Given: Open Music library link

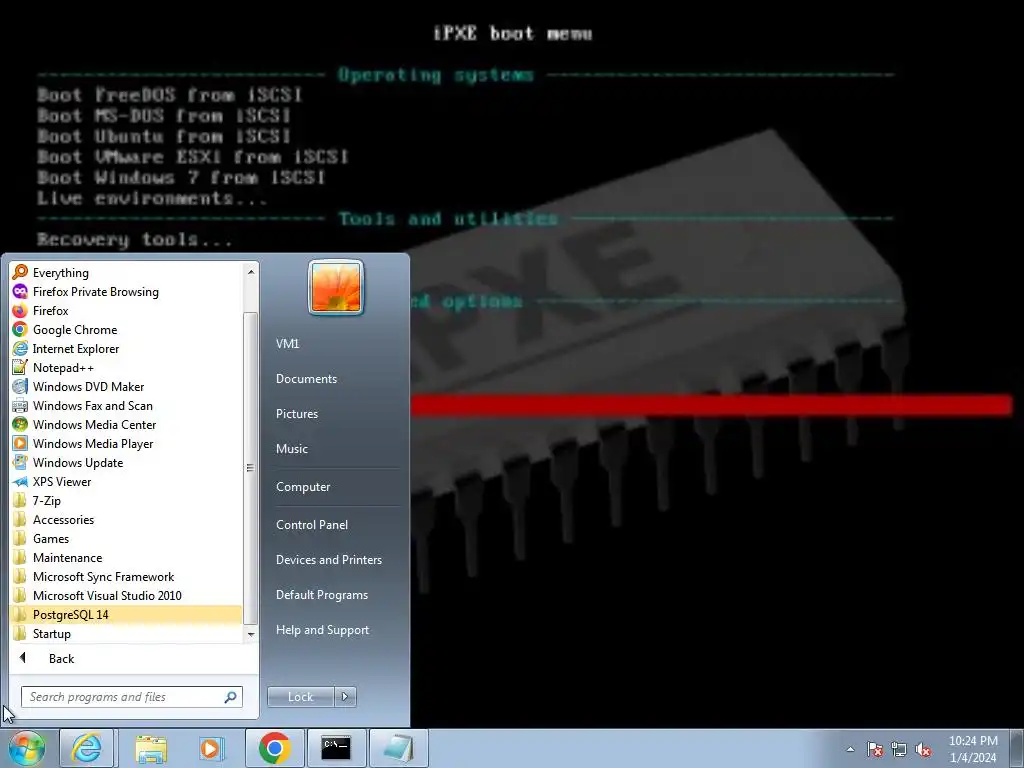Looking at the screenshot, I should pyautogui.click(x=291, y=449).
